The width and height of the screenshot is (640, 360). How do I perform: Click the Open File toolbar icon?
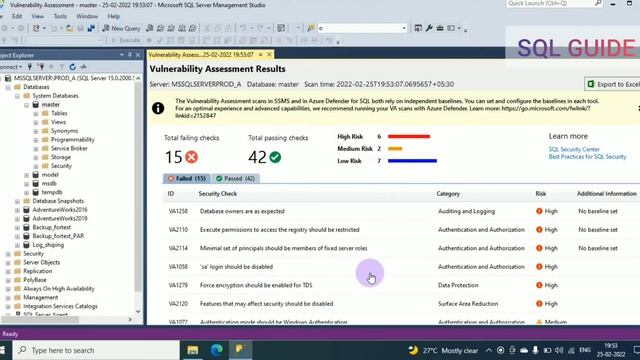[70, 28]
